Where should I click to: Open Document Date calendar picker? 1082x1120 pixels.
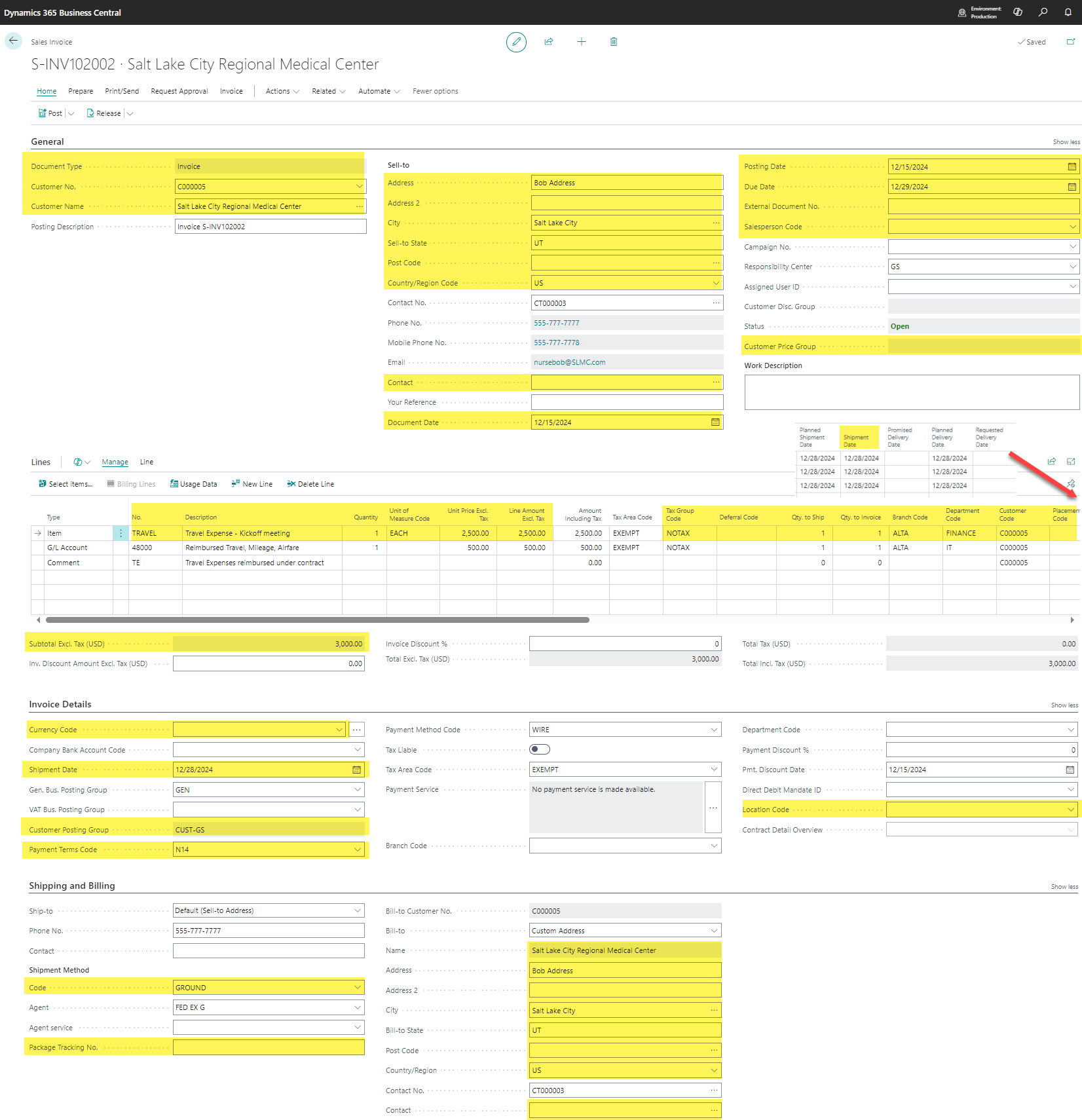715,422
